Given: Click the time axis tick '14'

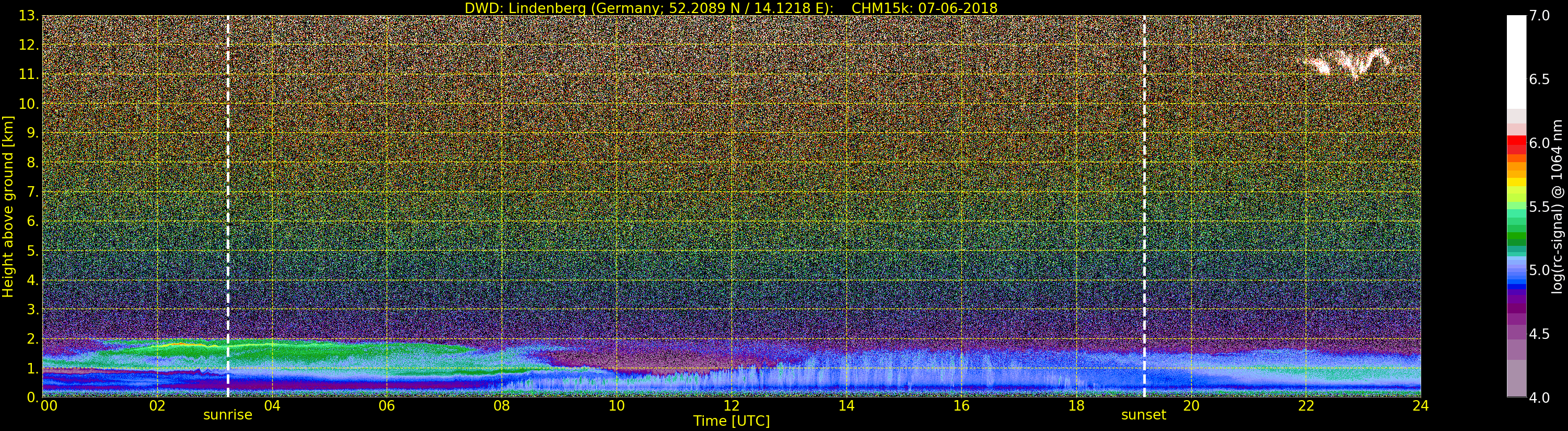Looking at the screenshot, I should coord(846,406).
